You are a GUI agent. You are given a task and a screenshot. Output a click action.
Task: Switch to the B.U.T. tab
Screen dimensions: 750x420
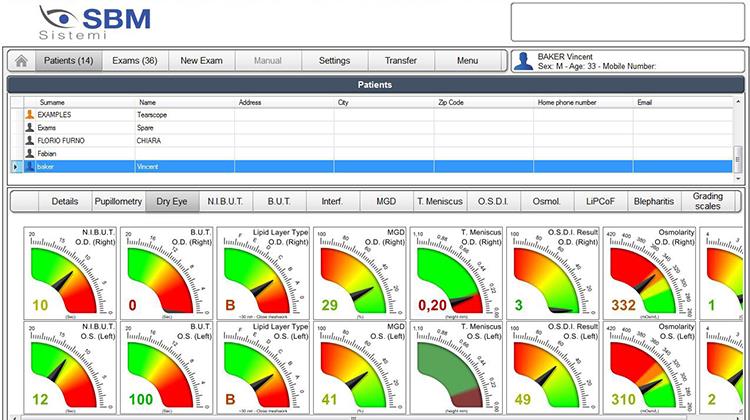point(279,201)
